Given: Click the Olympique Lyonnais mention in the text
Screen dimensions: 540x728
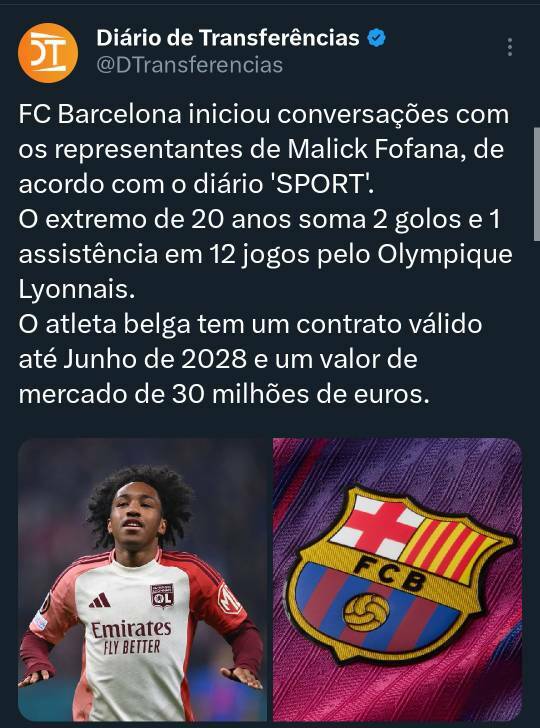Looking at the screenshot, I should point(265,272).
